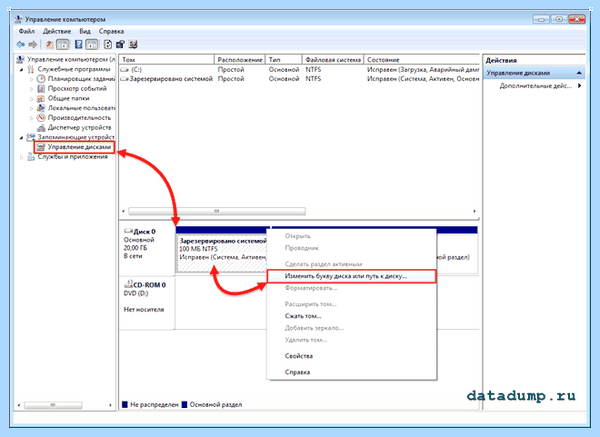600x437 pixels.
Task: Collapse the Запоминающие устройства node
Action: [x=21, y=137]
